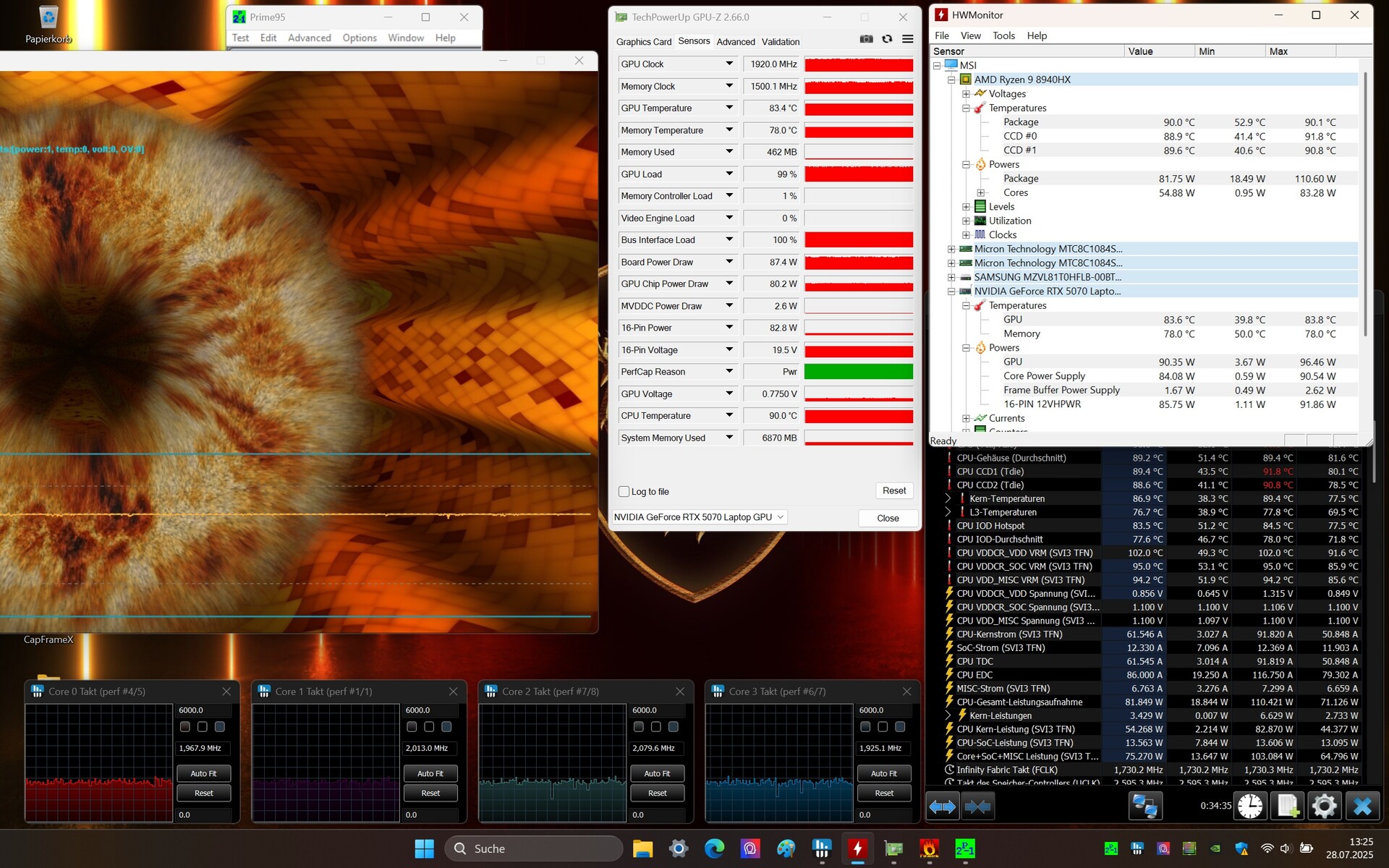Open PerfCap Reason dropdown arrow
Screen dimensions: 1389x868
729,372
